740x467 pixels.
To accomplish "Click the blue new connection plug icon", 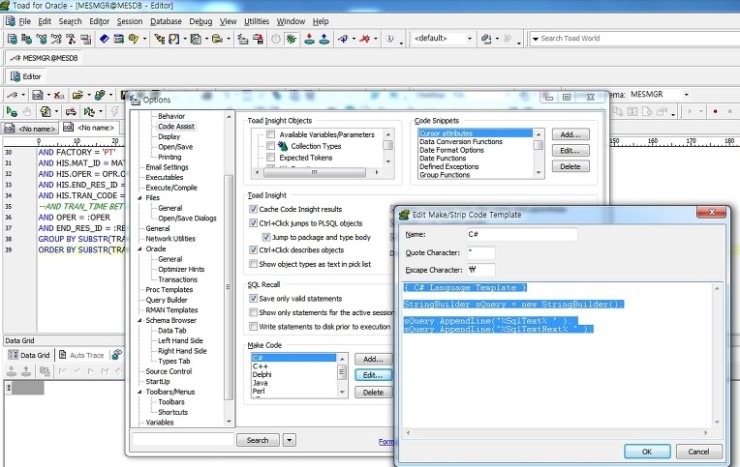I will click(x=343, y=39).
